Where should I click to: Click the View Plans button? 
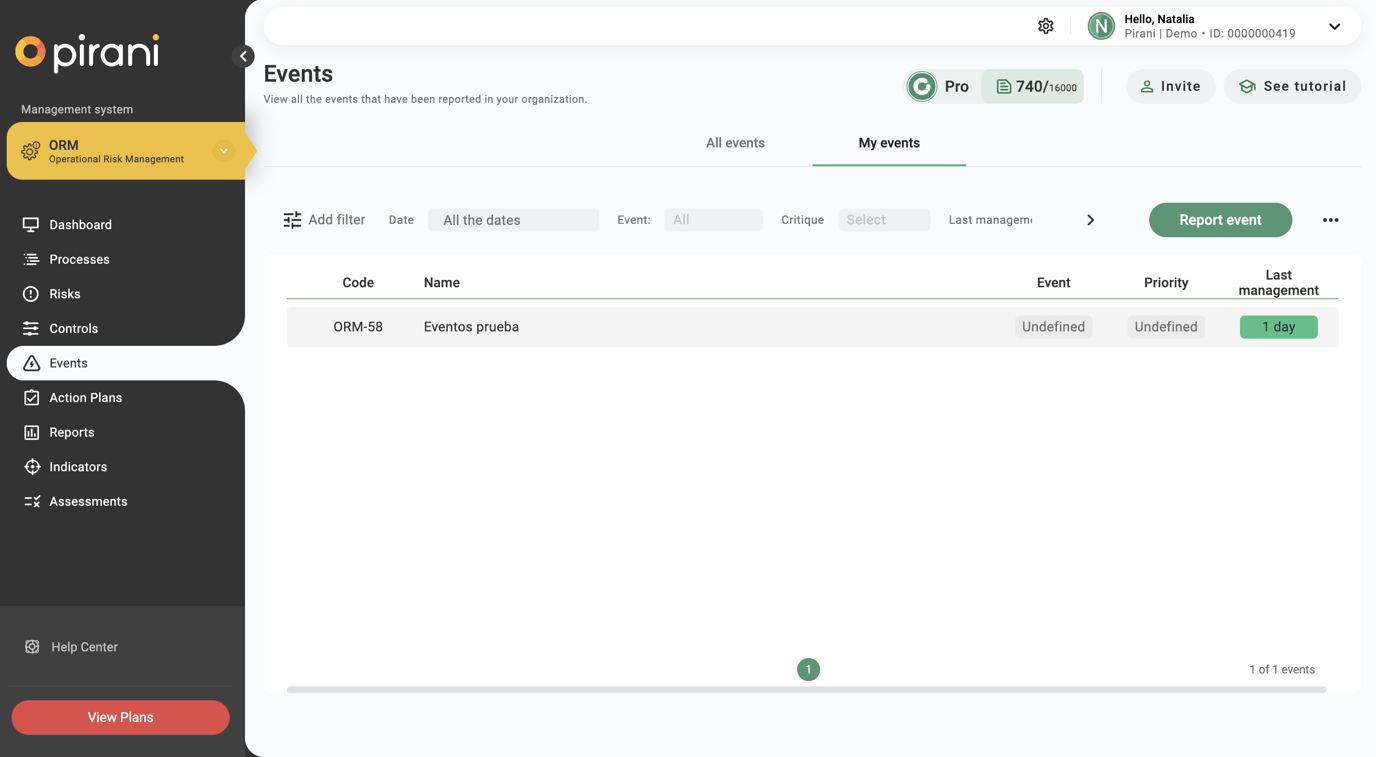[x=120, y=717]
